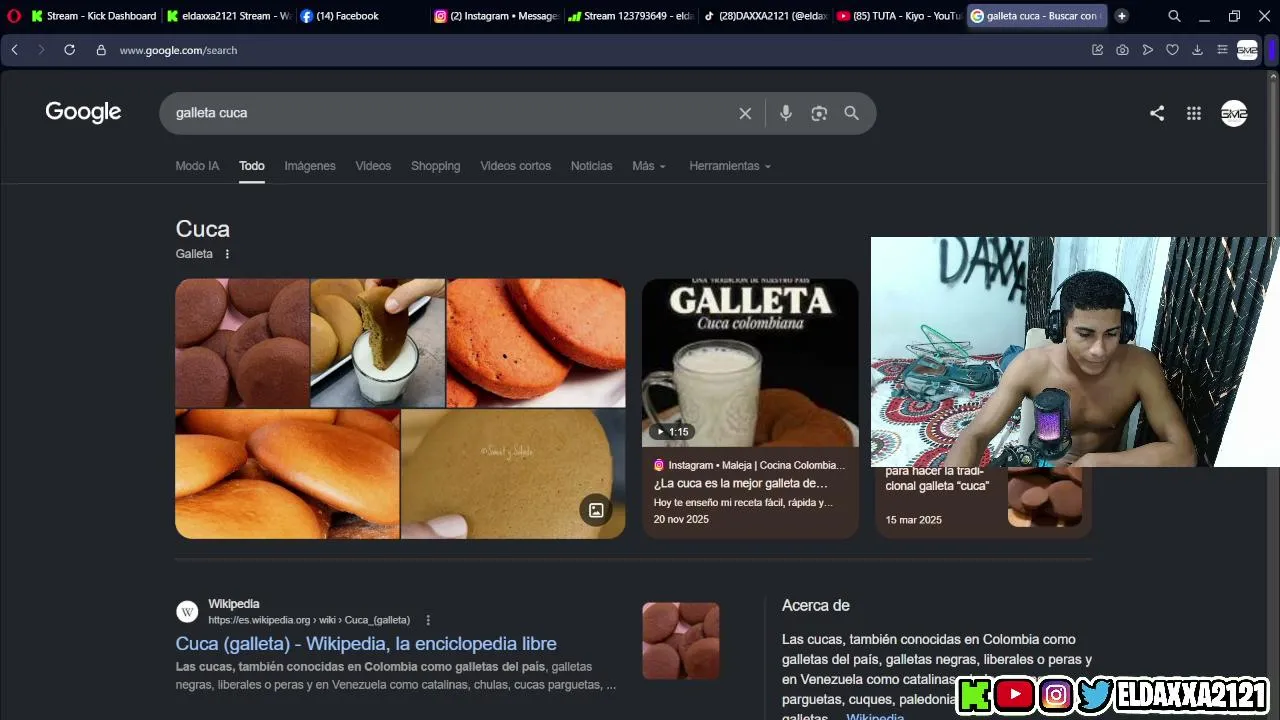
Task: Open more options beside the Galleta subtitle
Action: click(x=227, y=254)
